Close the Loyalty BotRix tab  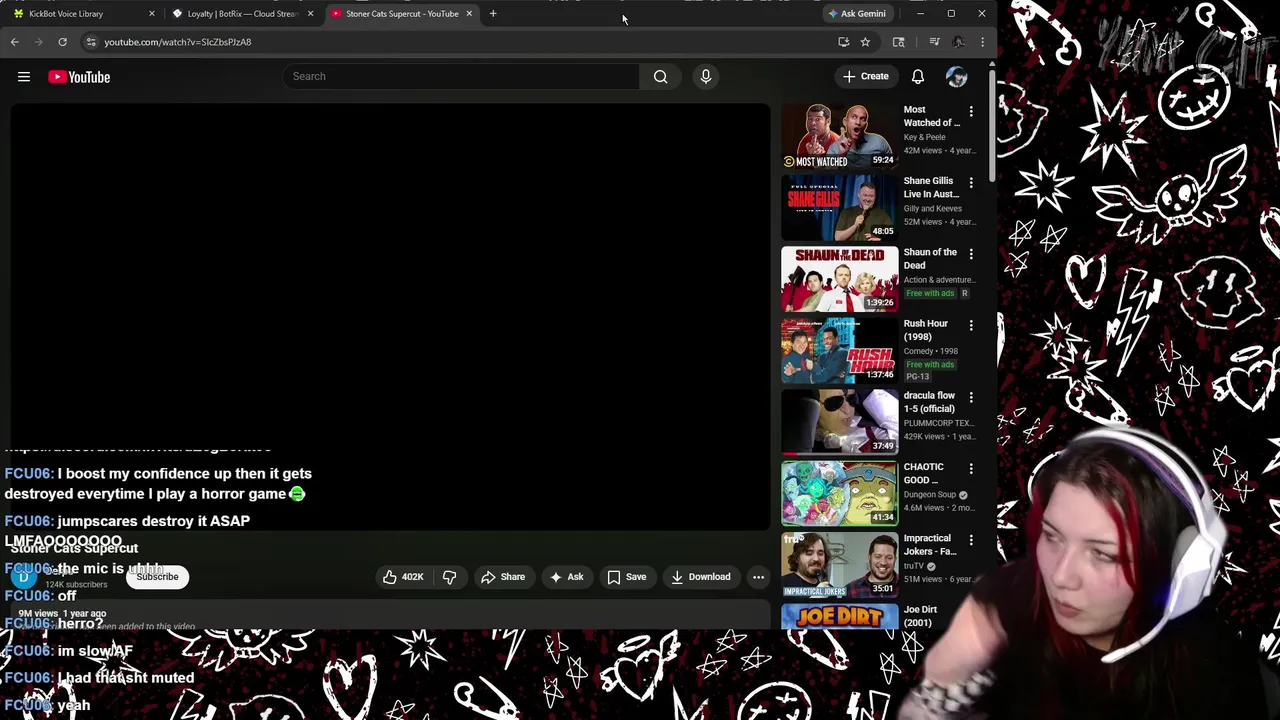[x=310, y=14]
